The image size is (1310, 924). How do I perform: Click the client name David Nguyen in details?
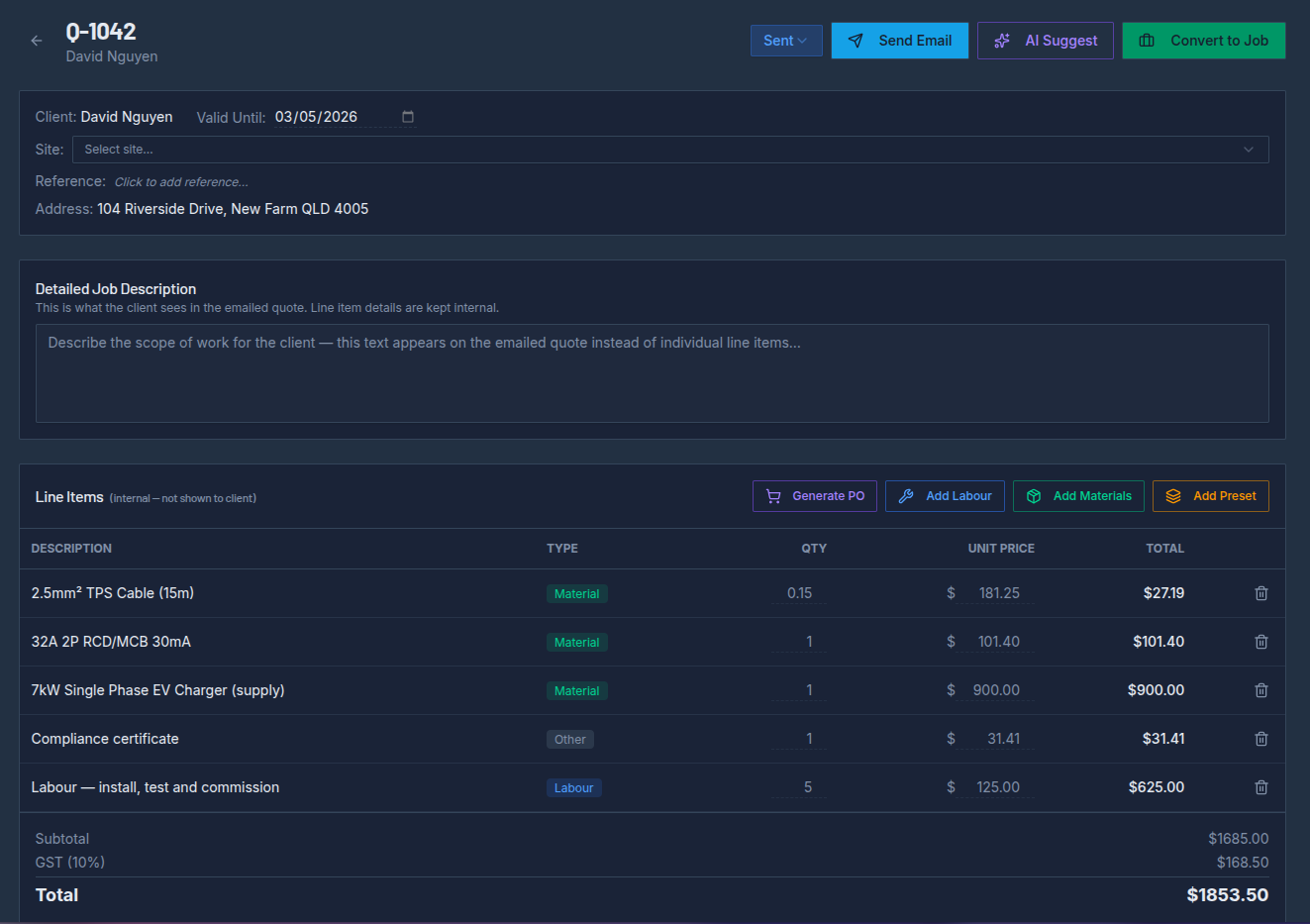pyautogui.click(x=127, y=117)
